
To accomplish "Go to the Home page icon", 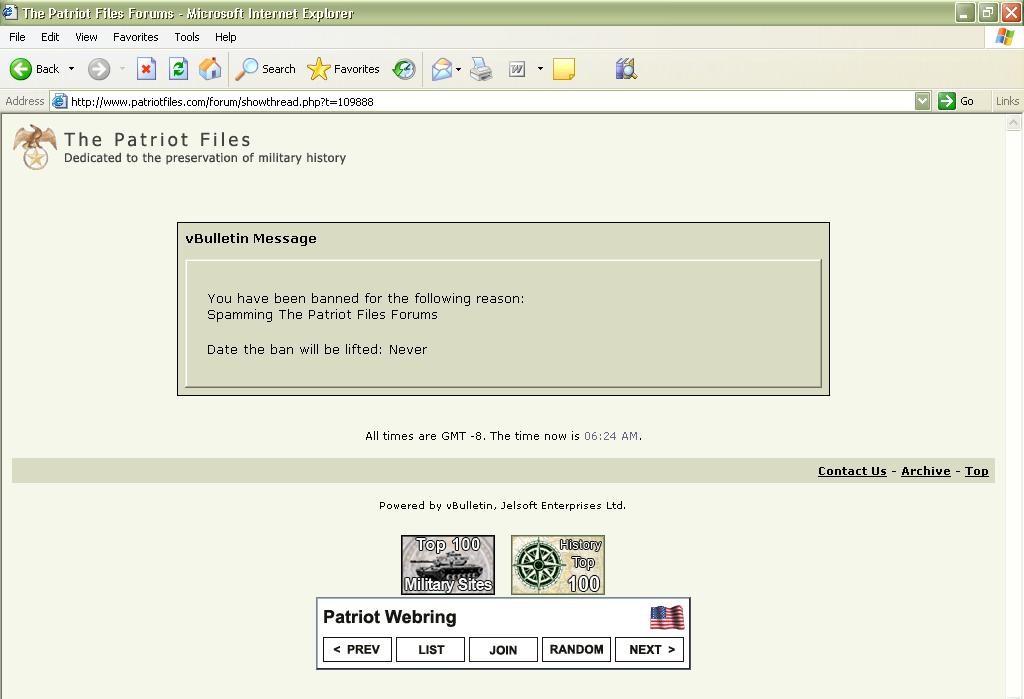I will pos(210,69).
